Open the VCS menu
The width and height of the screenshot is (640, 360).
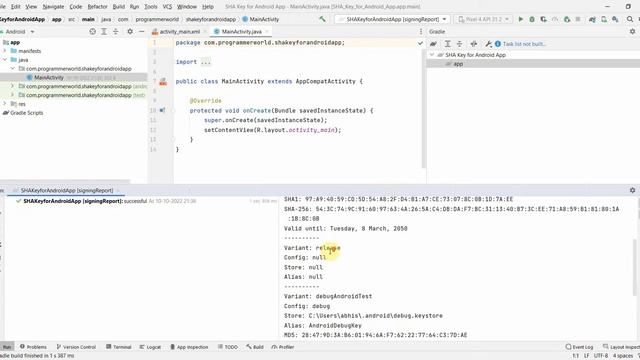point(167,7)
